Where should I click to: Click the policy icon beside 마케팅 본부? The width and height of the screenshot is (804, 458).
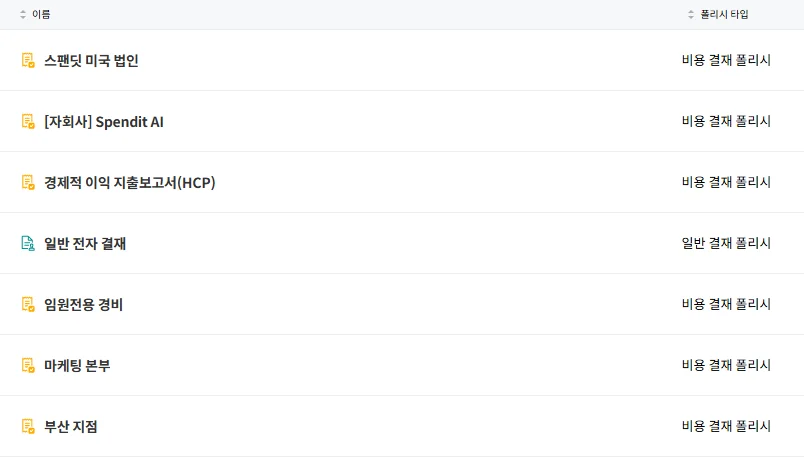click(28, 365)
